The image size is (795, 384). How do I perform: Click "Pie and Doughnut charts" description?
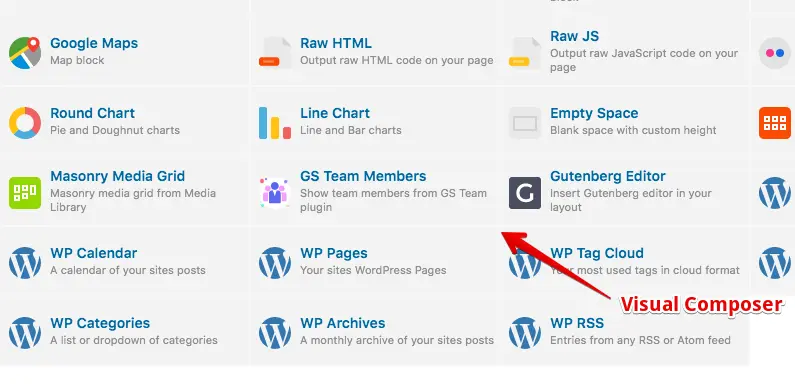(x=115, y=130)
